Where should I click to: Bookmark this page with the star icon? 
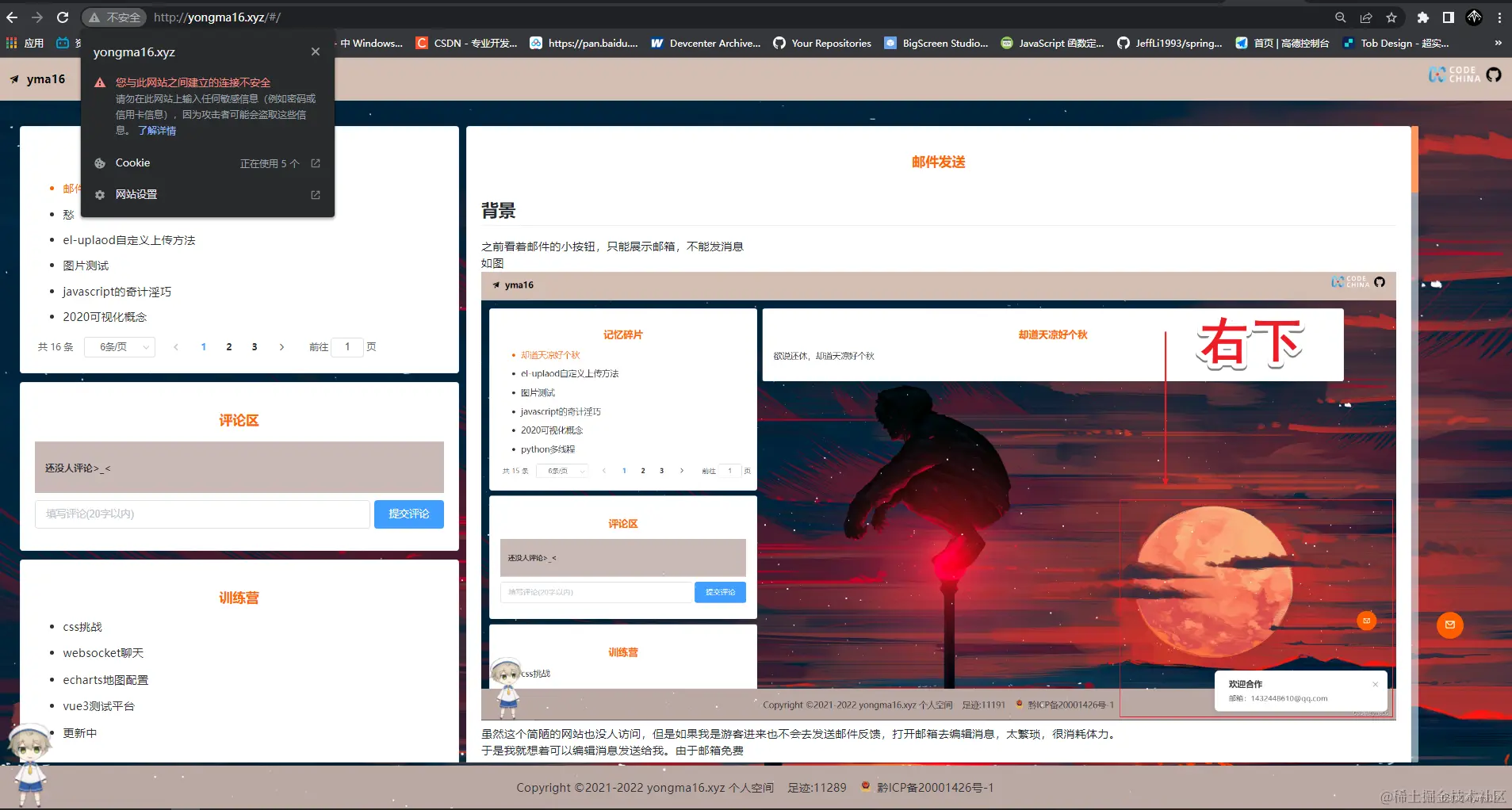[1390, 17]
